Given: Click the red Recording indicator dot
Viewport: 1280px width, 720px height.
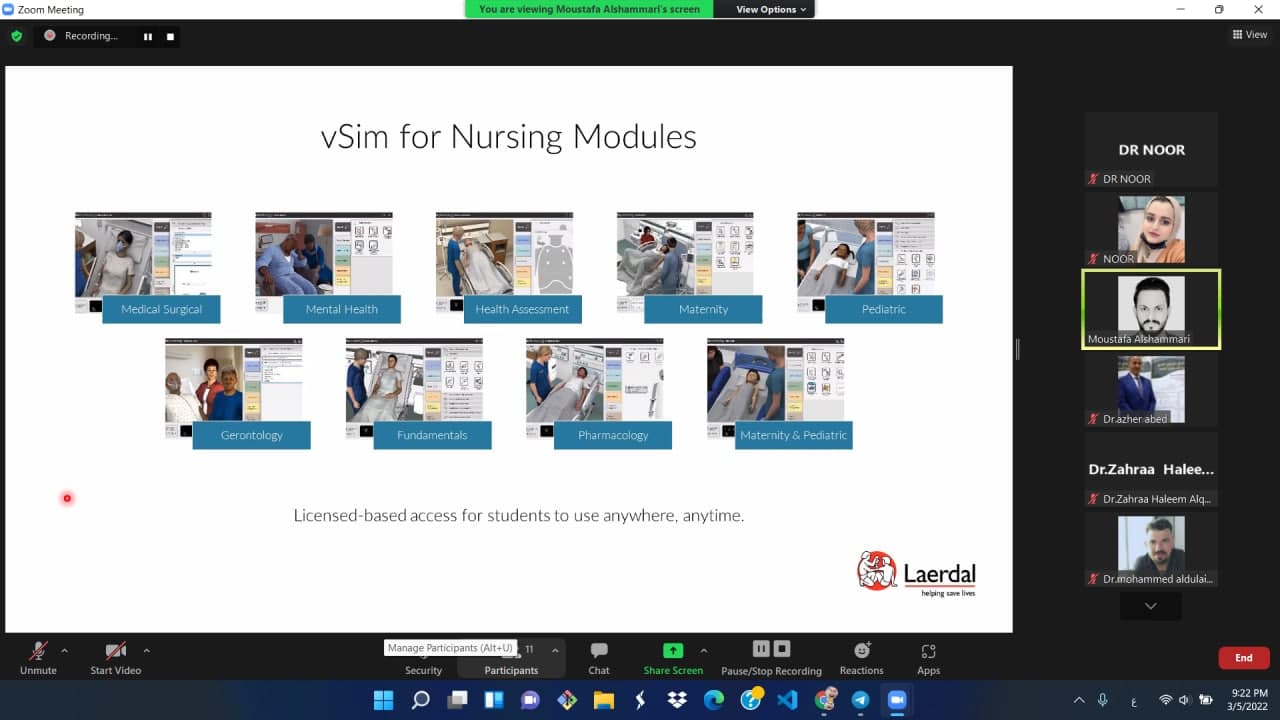Looking at the screenshot, I should click(x=50, y=36).
